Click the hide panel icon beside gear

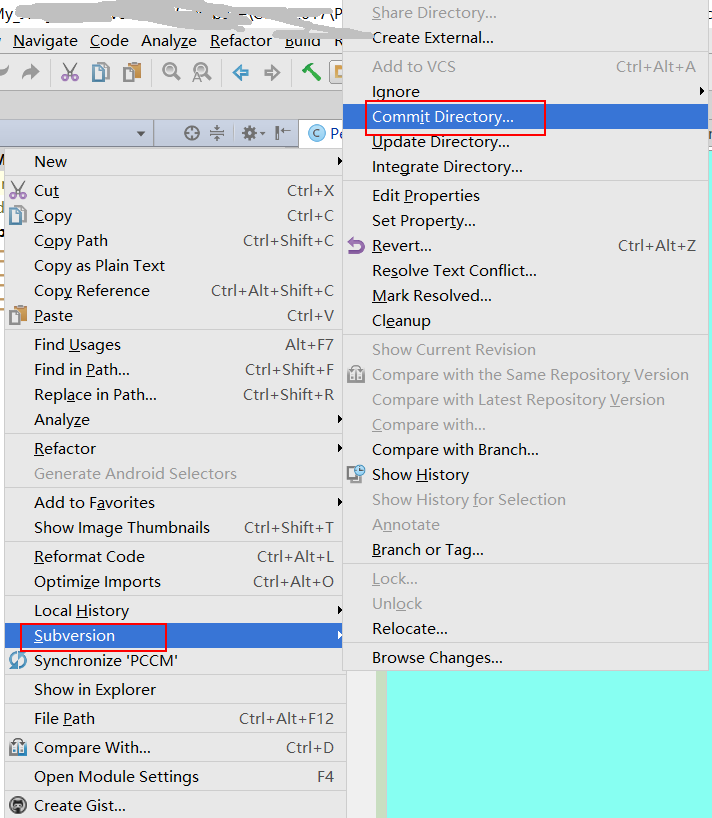(283, 133)
